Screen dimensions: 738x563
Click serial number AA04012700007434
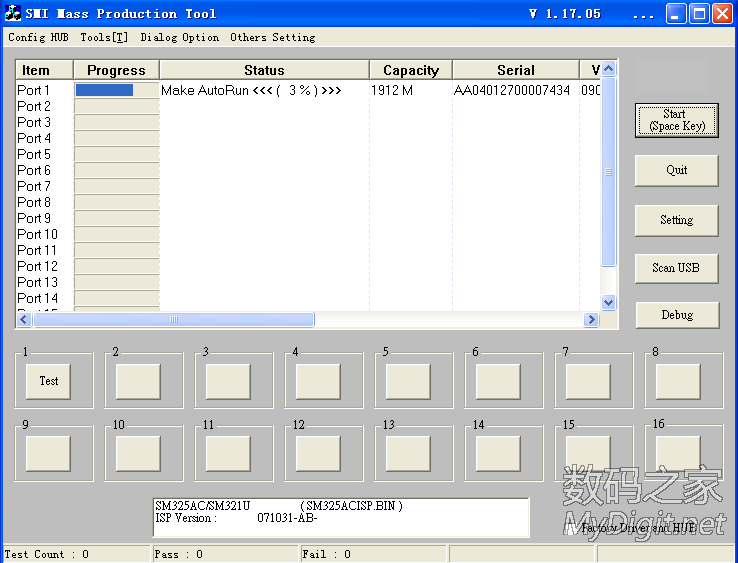pos(512,90)
